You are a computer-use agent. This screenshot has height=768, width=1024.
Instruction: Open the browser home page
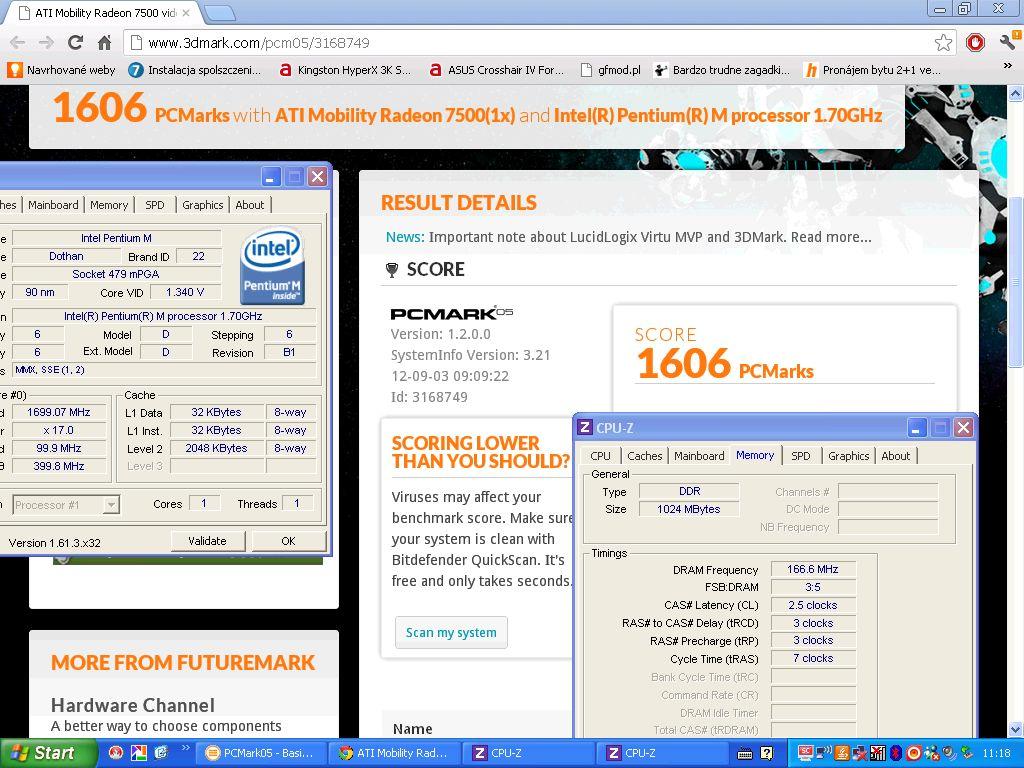(104, 43)
